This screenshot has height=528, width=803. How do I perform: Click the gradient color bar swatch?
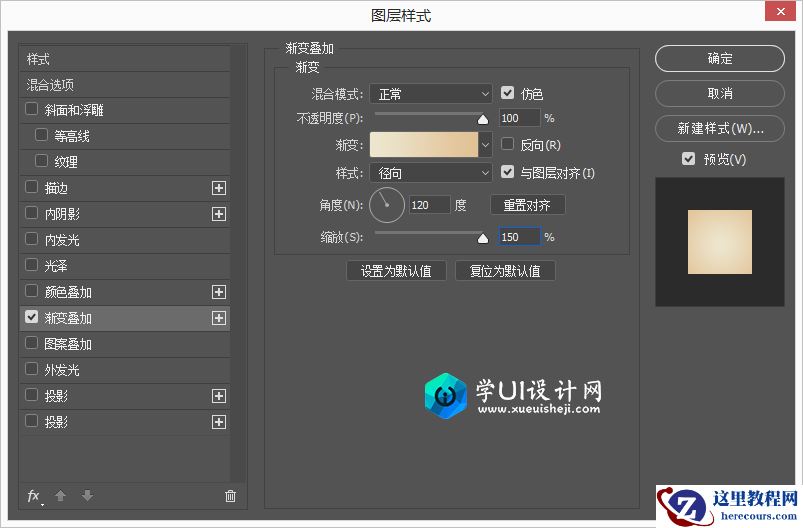[x=424, y=145]
